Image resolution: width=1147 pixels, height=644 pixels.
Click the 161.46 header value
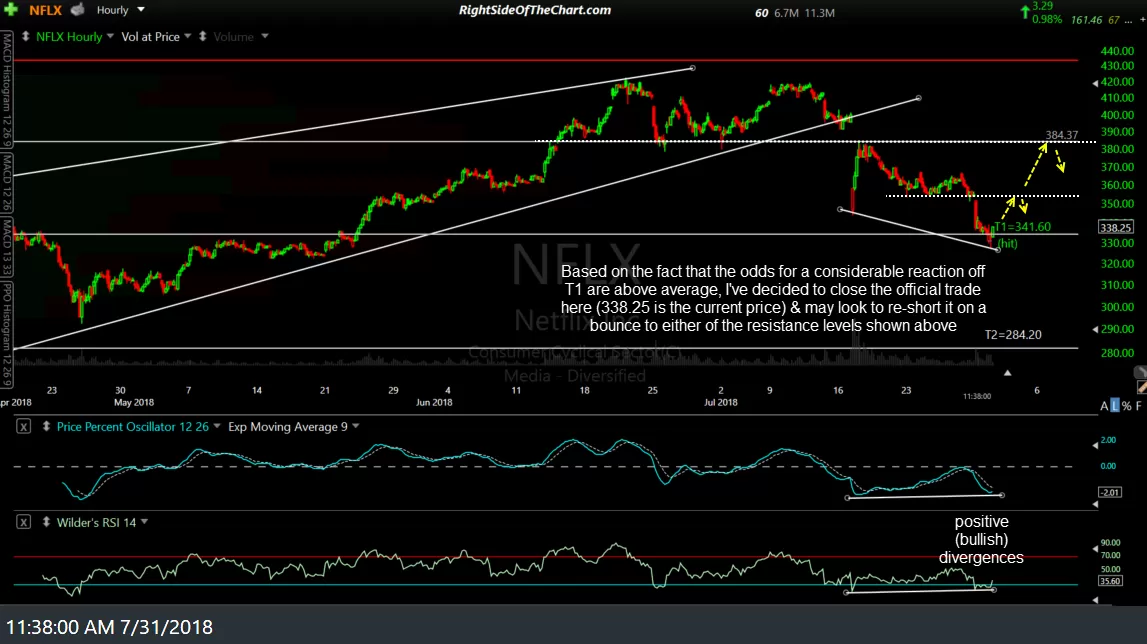coord(1086,20)
